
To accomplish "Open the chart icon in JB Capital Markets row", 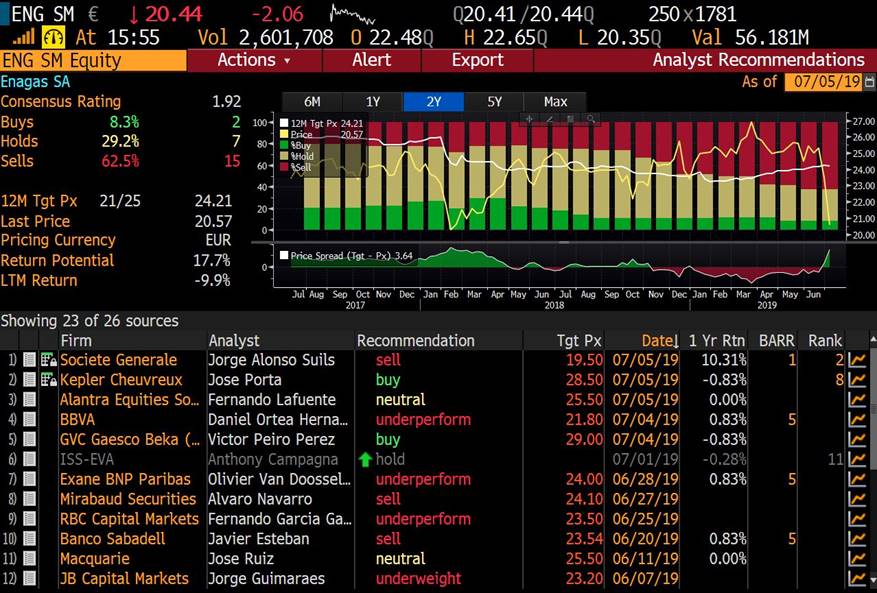I will (x=856, y=579).
